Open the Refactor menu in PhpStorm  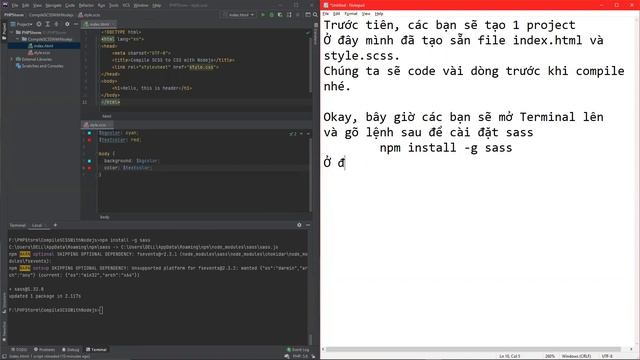coord(86,5)
